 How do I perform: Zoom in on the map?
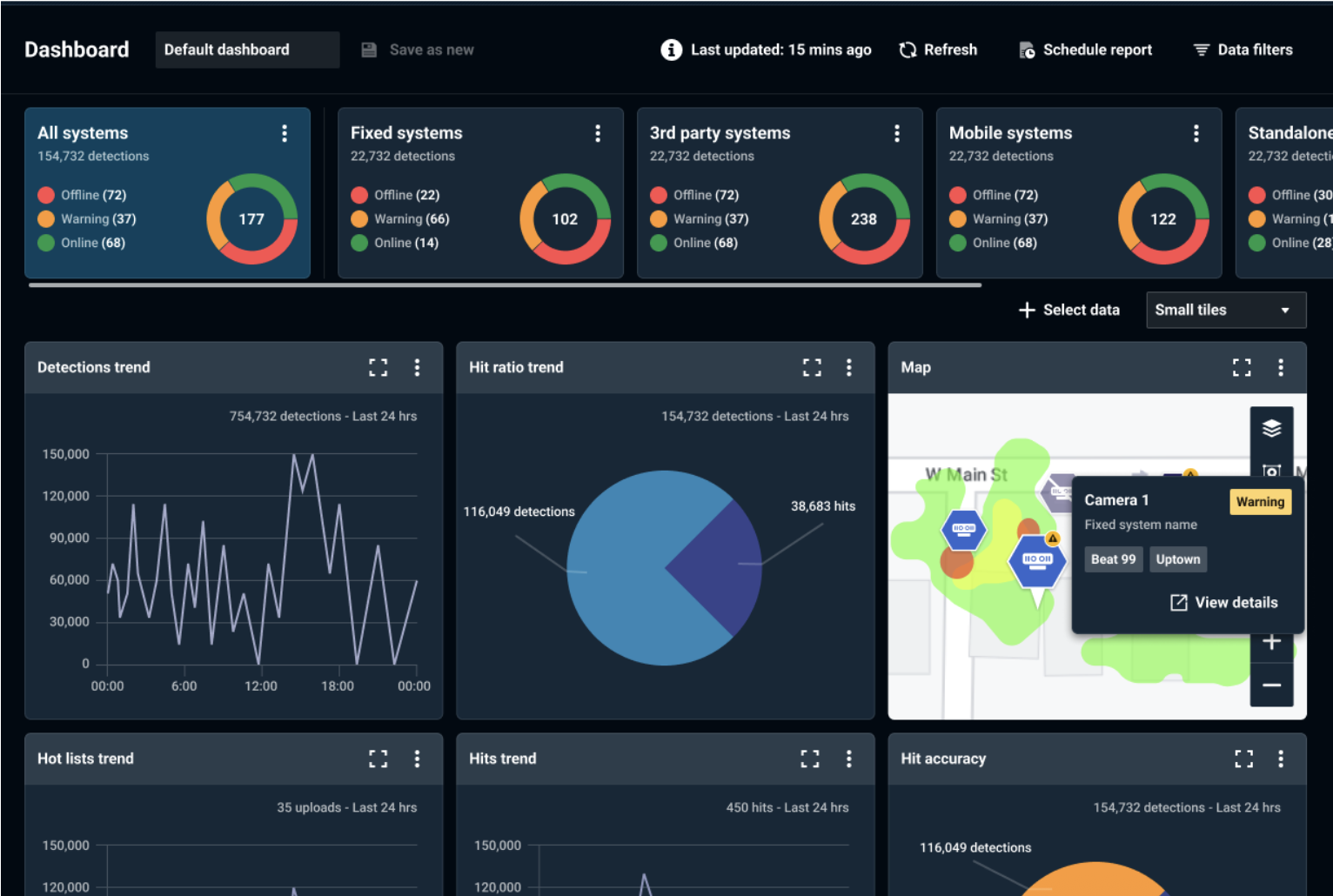coord(1272,643)
